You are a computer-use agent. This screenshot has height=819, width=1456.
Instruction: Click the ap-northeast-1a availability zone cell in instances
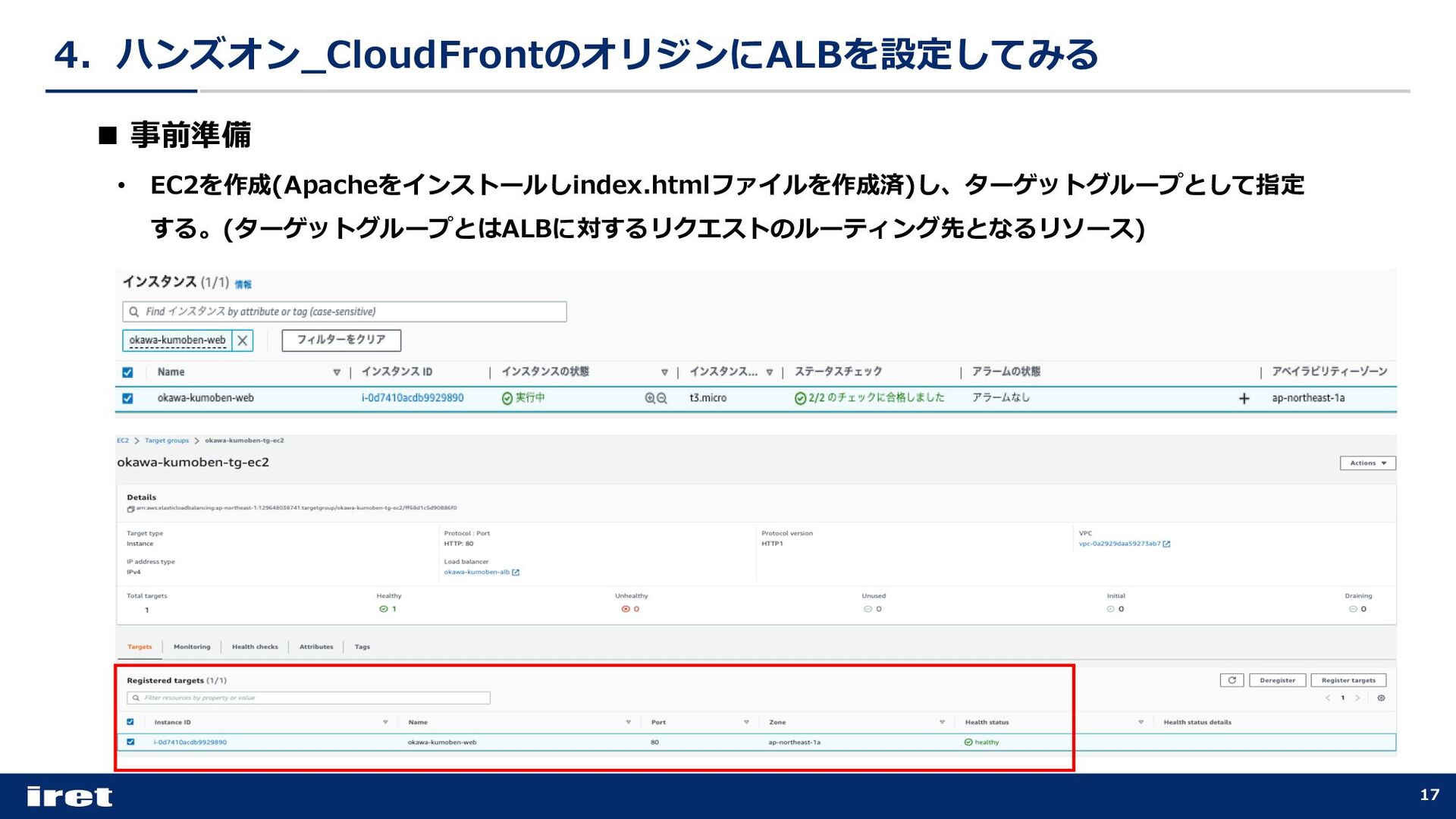tap(1308, 398)
